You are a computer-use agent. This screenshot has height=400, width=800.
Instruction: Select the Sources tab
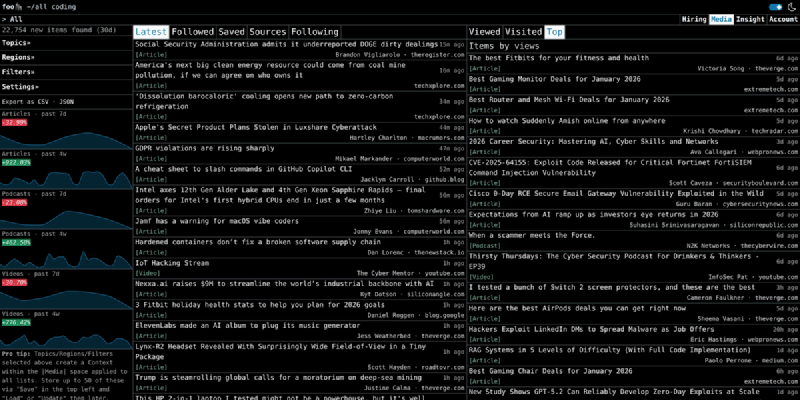coord(267,32)
